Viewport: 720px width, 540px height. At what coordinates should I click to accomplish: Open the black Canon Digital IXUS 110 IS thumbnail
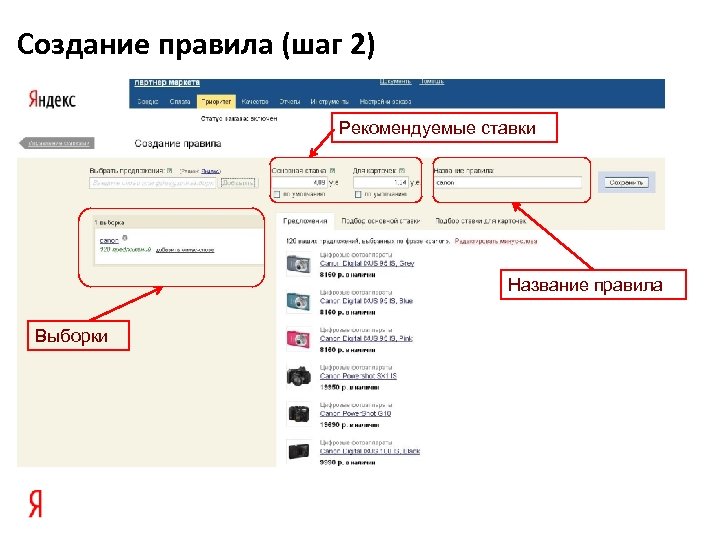tap(298, 451)
